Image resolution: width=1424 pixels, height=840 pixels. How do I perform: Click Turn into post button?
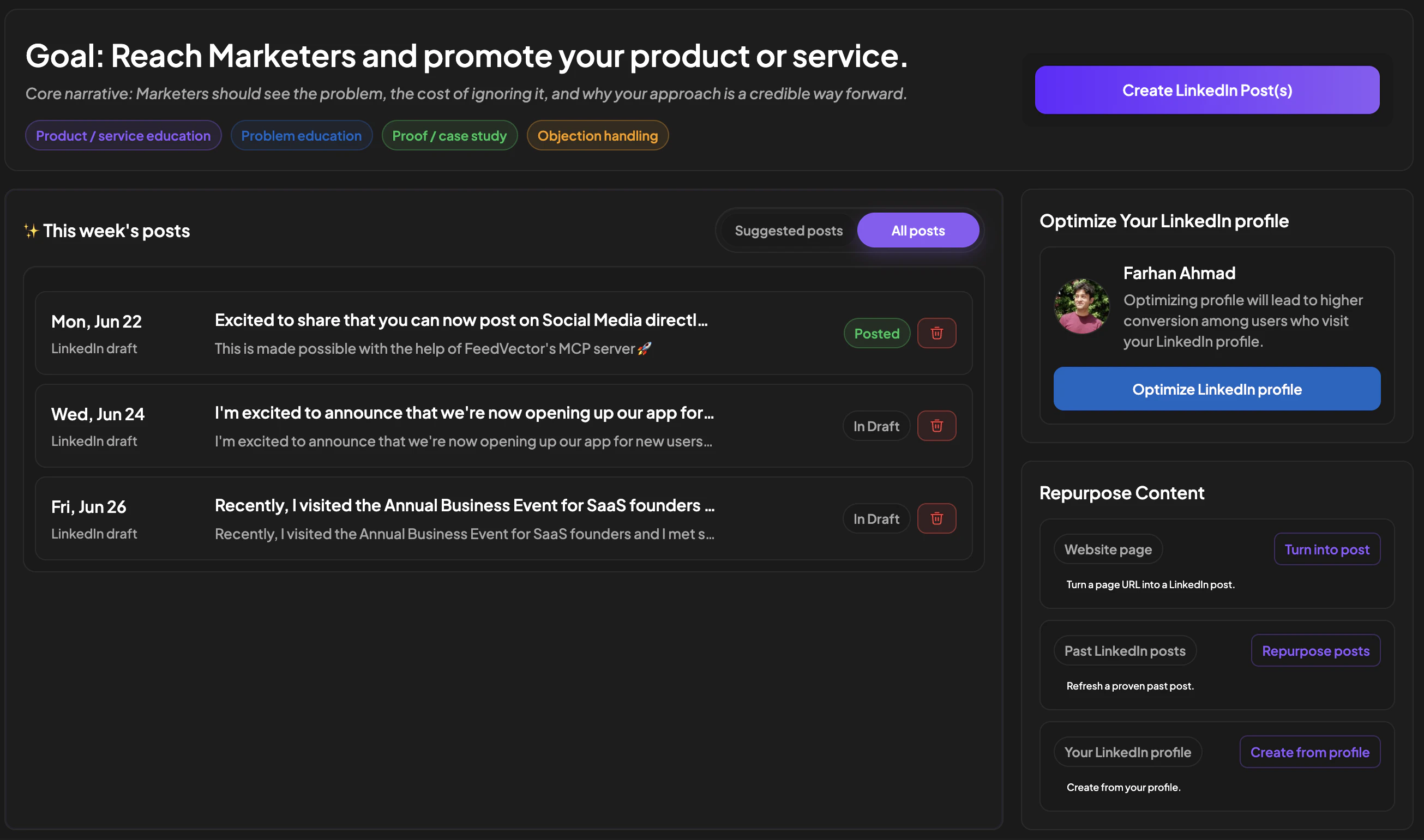click(x=1326, y=549)
